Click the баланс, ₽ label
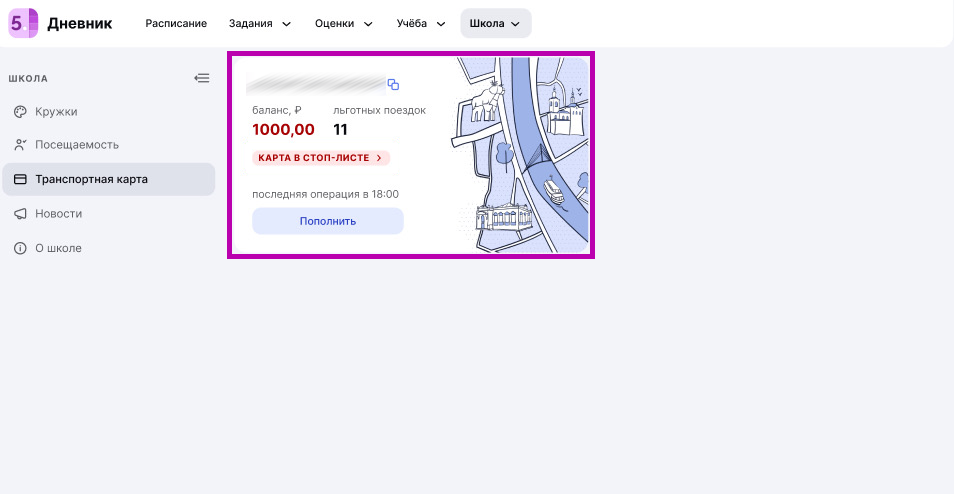The image size is (954, 494). click(277, 111)
